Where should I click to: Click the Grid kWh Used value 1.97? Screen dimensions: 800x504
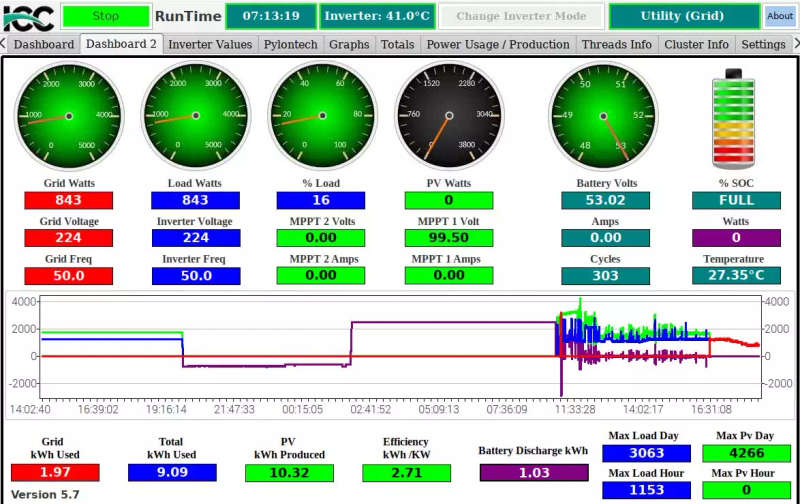[x=55, y=472]
